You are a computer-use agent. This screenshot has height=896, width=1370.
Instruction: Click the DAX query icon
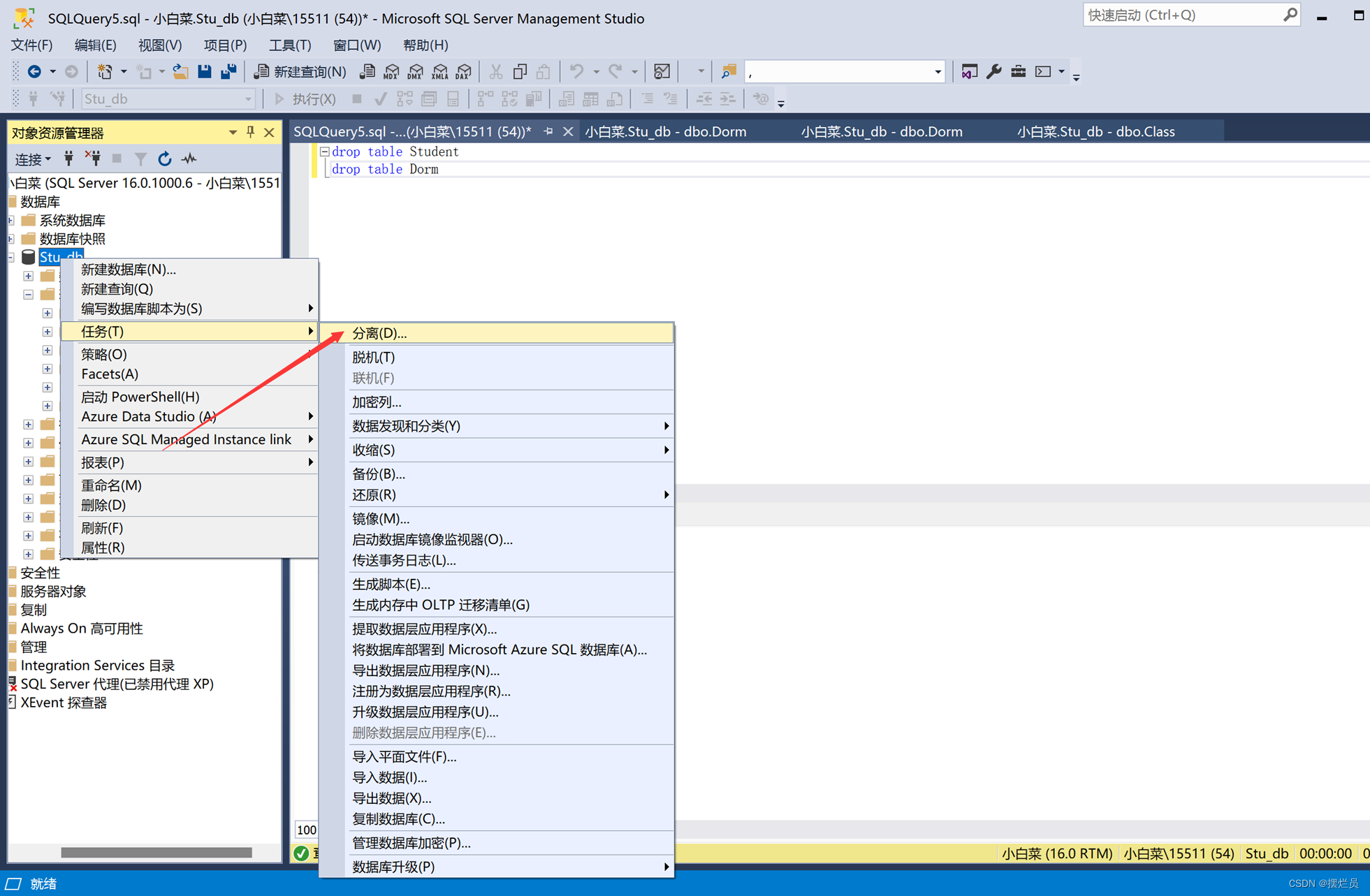tap(463, 71)
